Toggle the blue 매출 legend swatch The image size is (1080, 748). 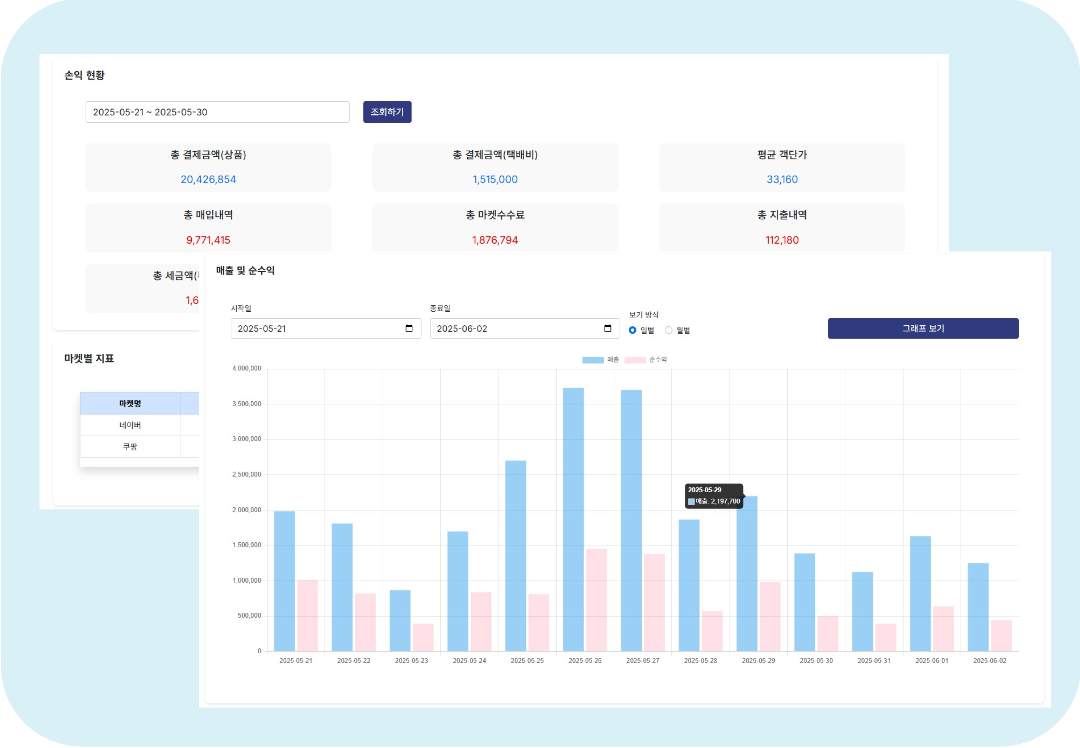593,360
